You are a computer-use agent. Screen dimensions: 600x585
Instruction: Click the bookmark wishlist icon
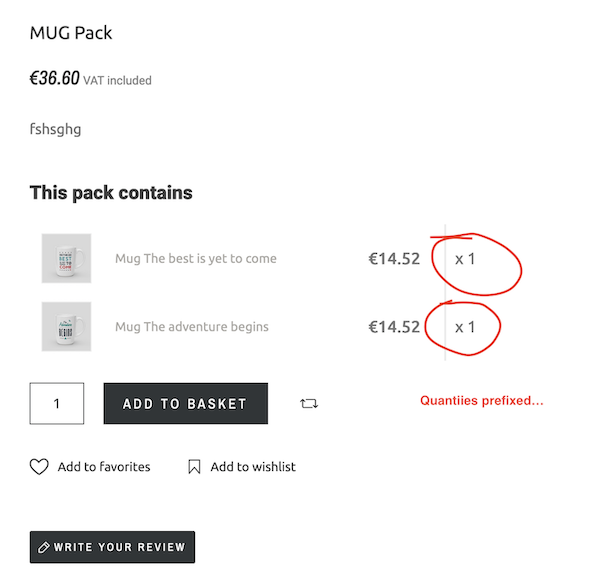[x=194, y=466]
